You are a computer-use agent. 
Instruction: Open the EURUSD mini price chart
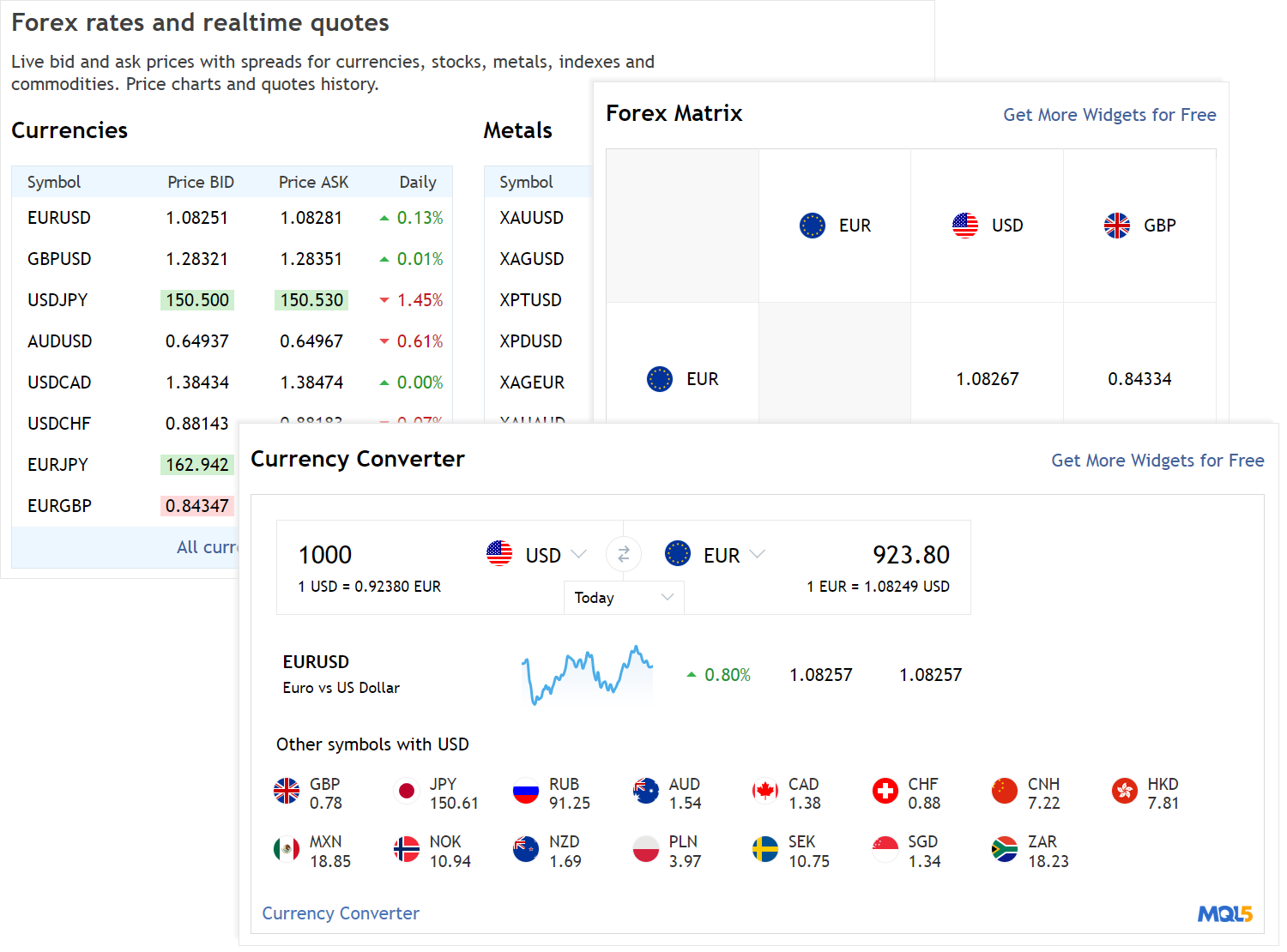click(588, 675)
